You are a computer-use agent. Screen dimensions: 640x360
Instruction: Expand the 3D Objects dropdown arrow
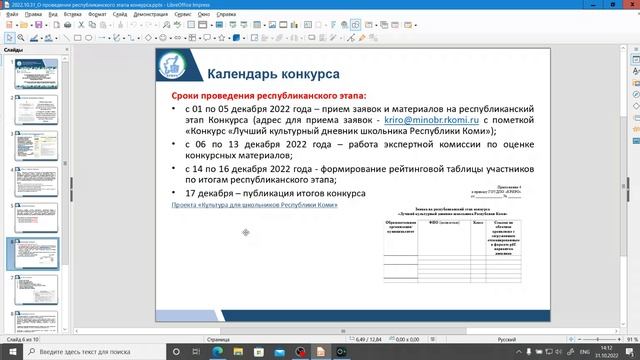pos(244,38)
